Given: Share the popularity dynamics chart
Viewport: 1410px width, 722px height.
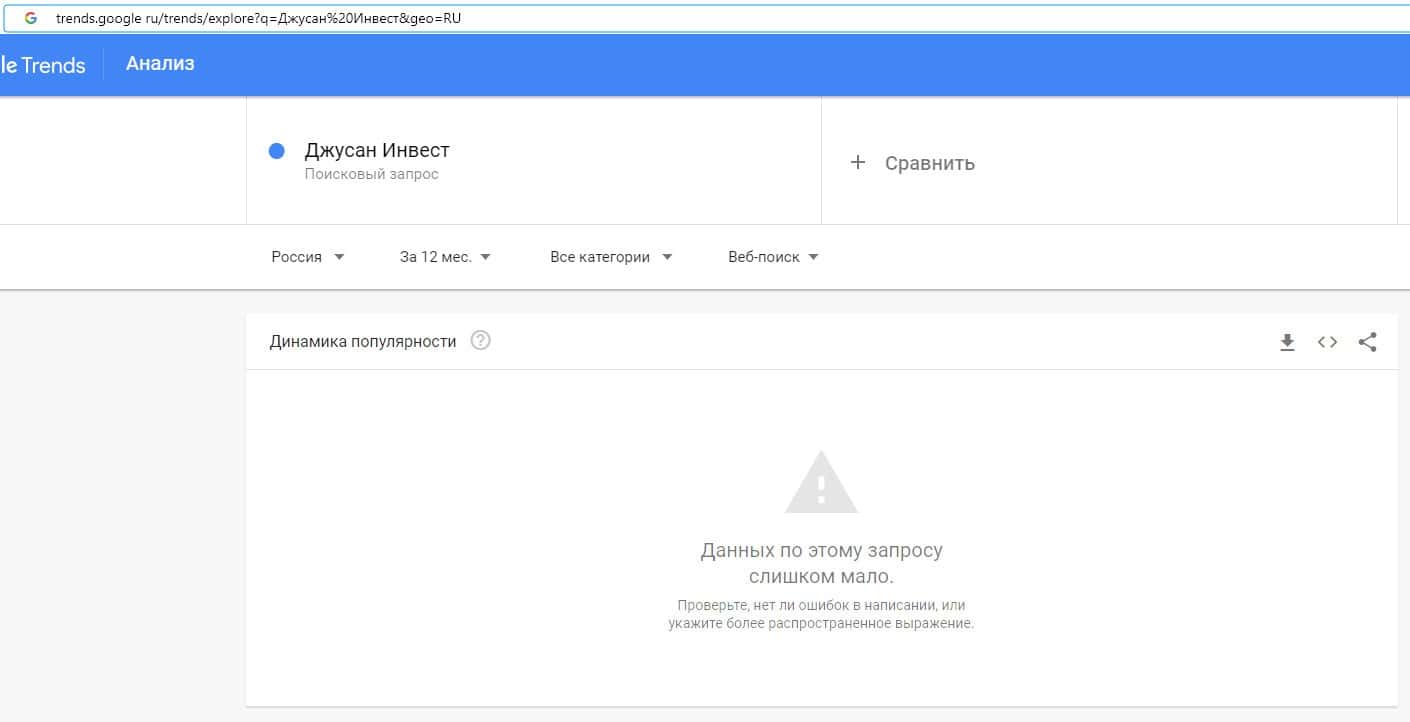Looking at the screenshot, I should [1367, 342].
